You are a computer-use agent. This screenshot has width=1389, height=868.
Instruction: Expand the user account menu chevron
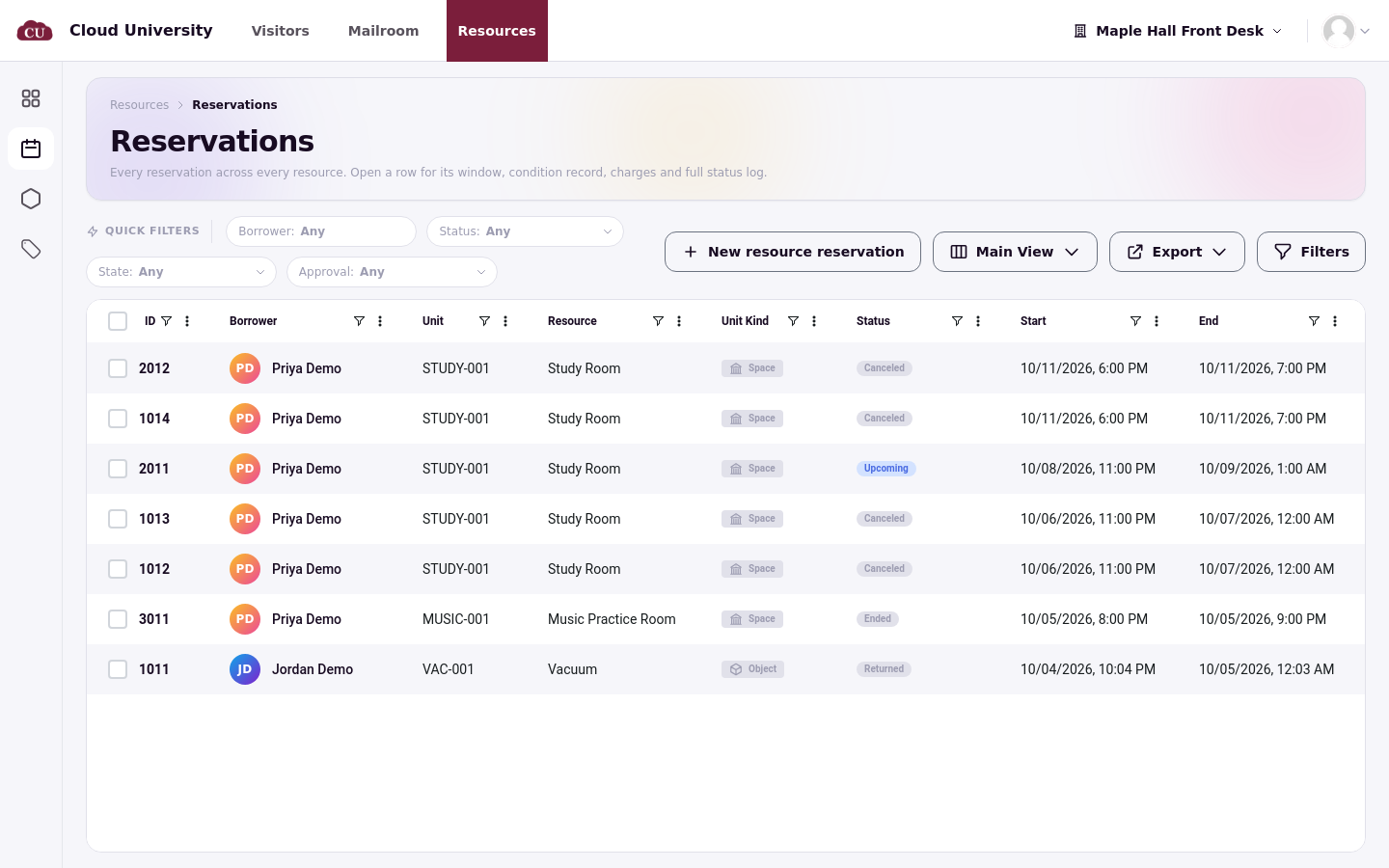pyautogui.click(x=1365, y=31)
